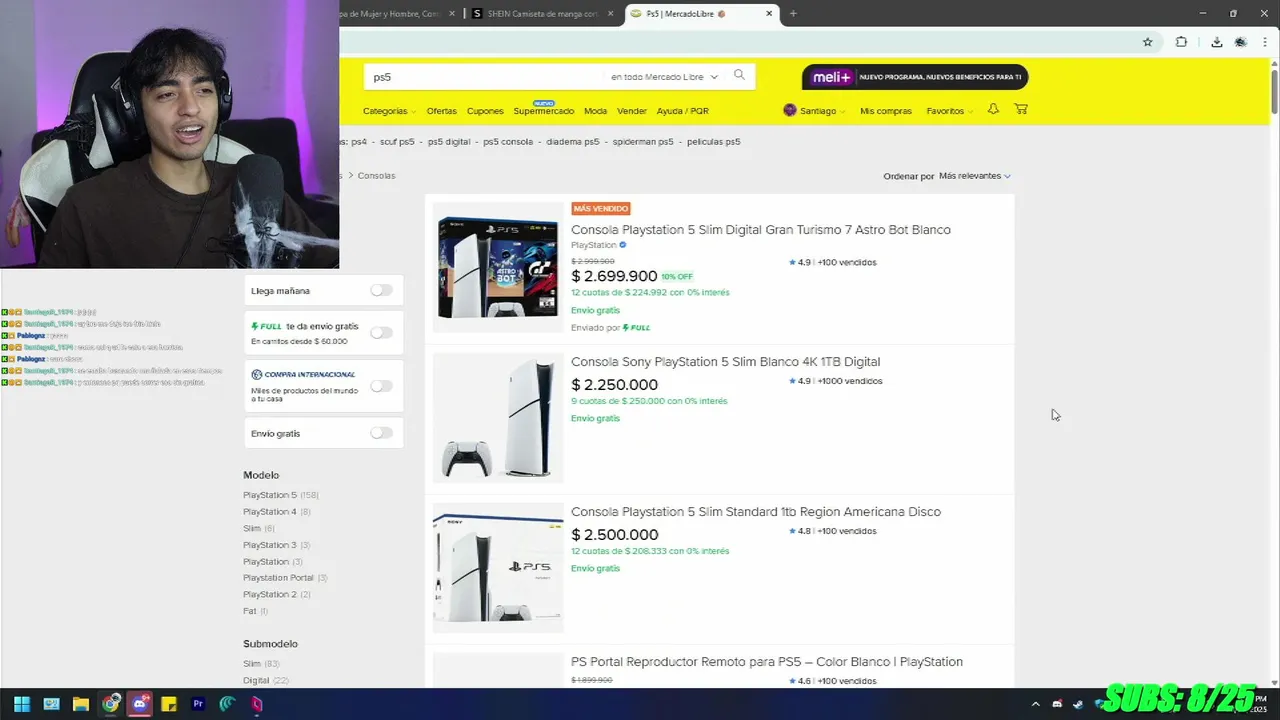Open PS5 Slim Standard Region Americana listing
This screenshot has width=1280, height=720.
coord(756,512)
